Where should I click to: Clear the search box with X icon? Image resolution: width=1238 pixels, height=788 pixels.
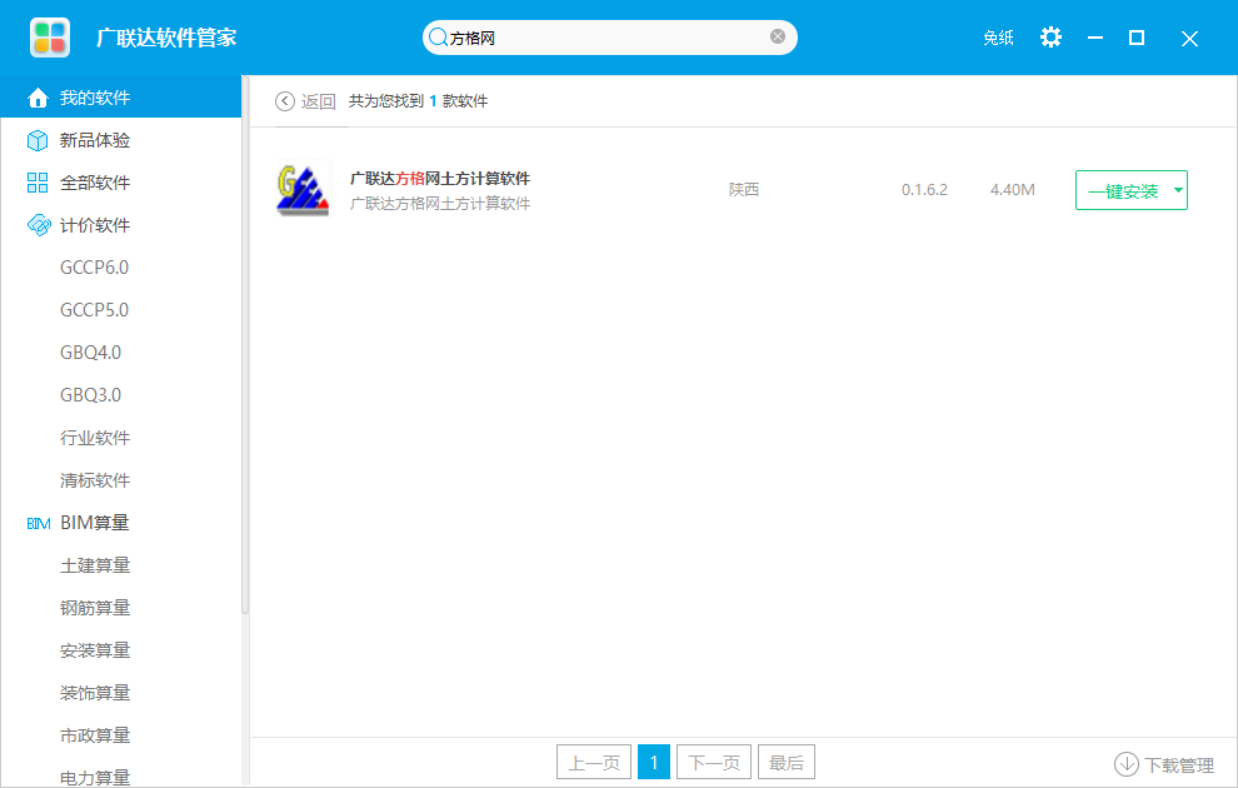[777, 37]
